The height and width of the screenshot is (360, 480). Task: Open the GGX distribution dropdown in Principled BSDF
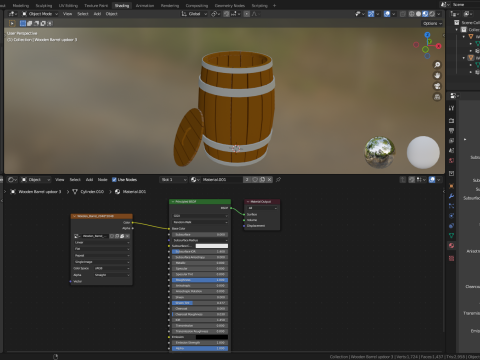click(200, 216)
